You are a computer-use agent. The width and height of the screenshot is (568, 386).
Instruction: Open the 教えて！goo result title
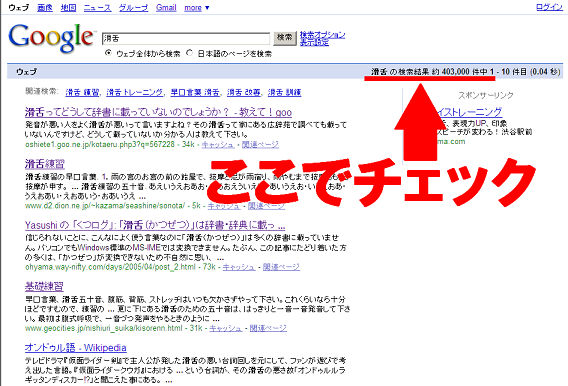click(x=158, y=112)
